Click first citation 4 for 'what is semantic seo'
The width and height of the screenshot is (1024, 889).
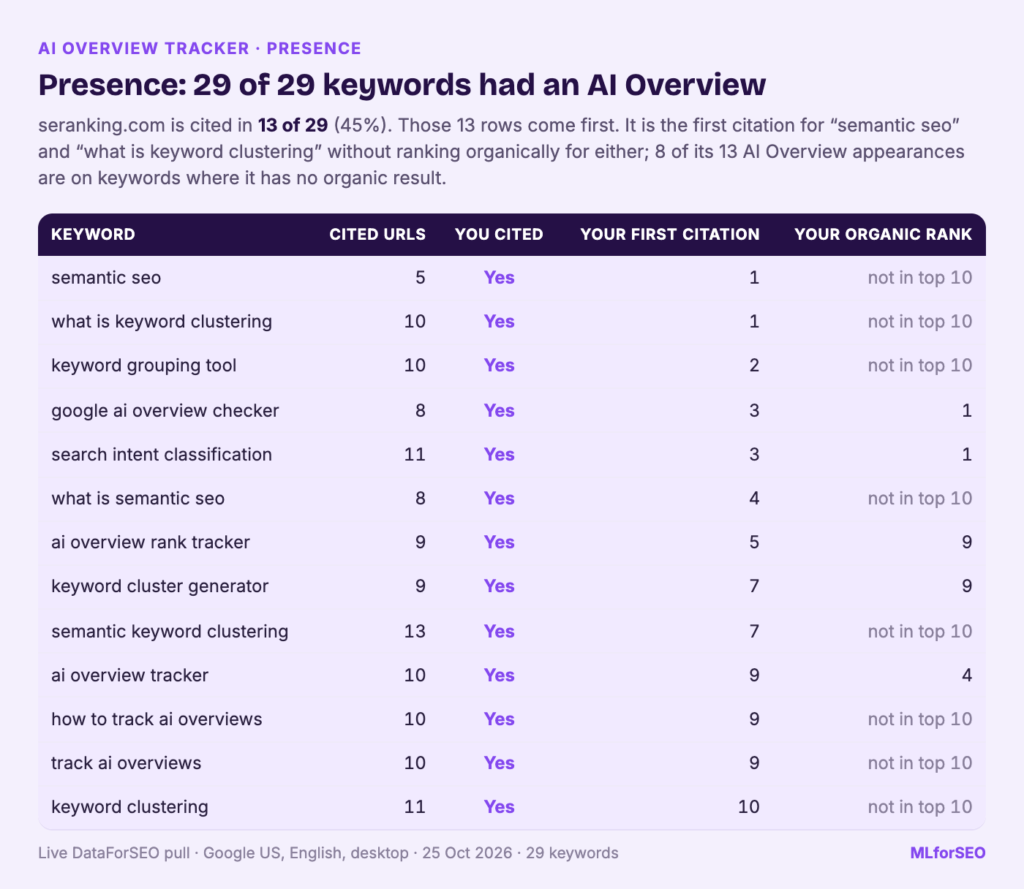click(x=754, y=498)
